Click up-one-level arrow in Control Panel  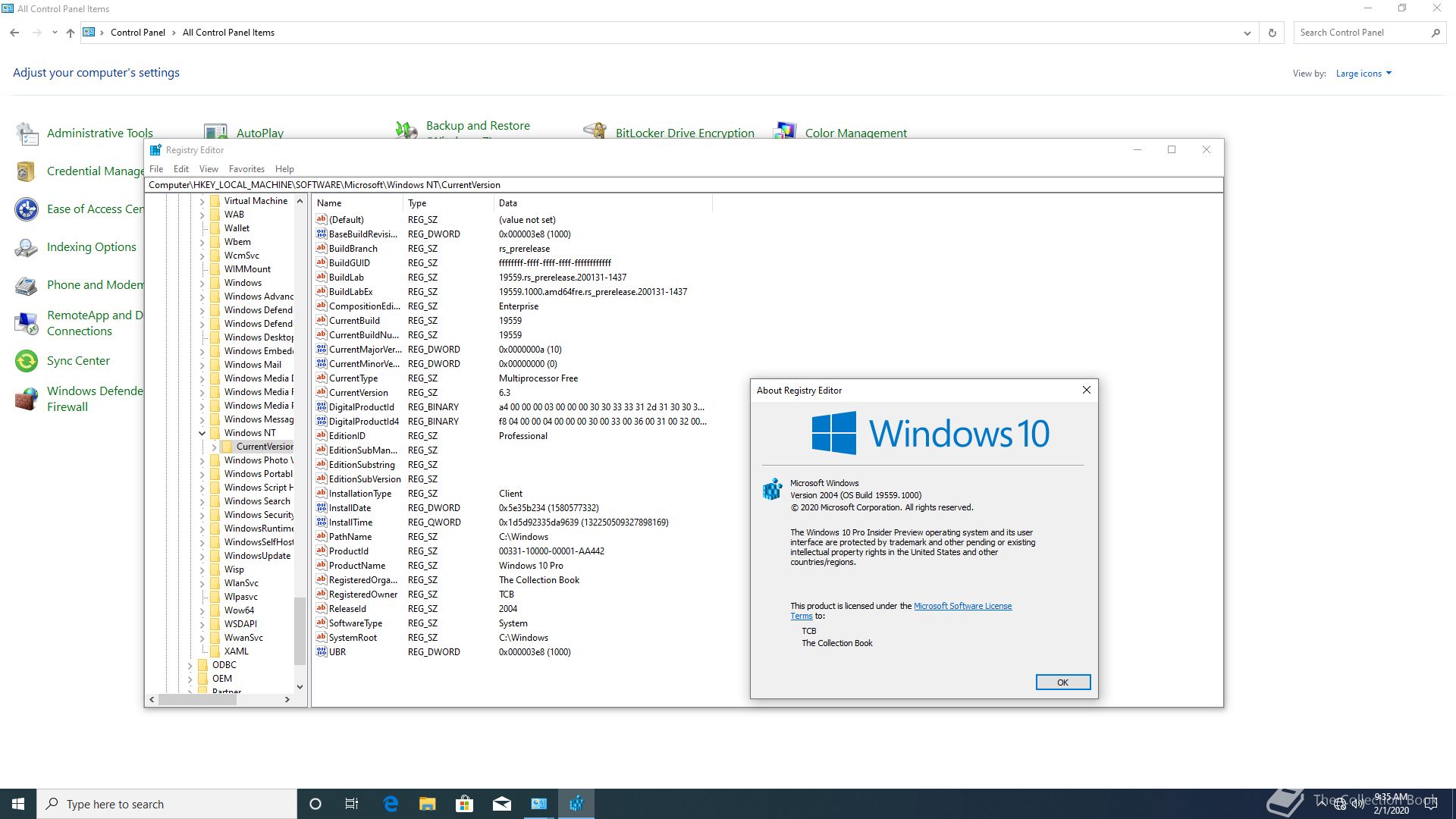pyautogui.click(x=71, y=33)
